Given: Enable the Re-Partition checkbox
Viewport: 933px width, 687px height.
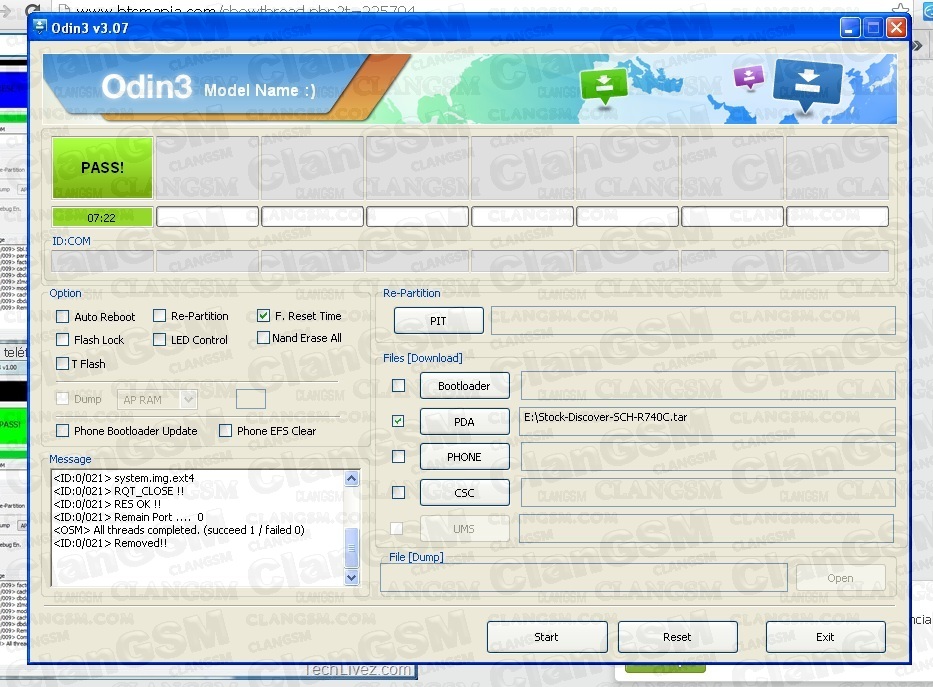Looking at the screenshot, I should tap(159, 316).
